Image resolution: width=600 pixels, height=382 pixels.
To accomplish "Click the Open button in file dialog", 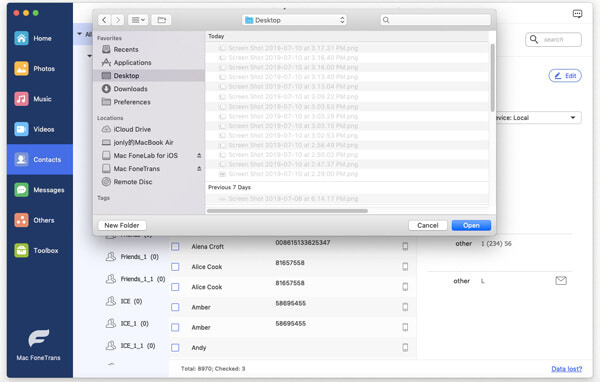I will click(x=471, y=225).
